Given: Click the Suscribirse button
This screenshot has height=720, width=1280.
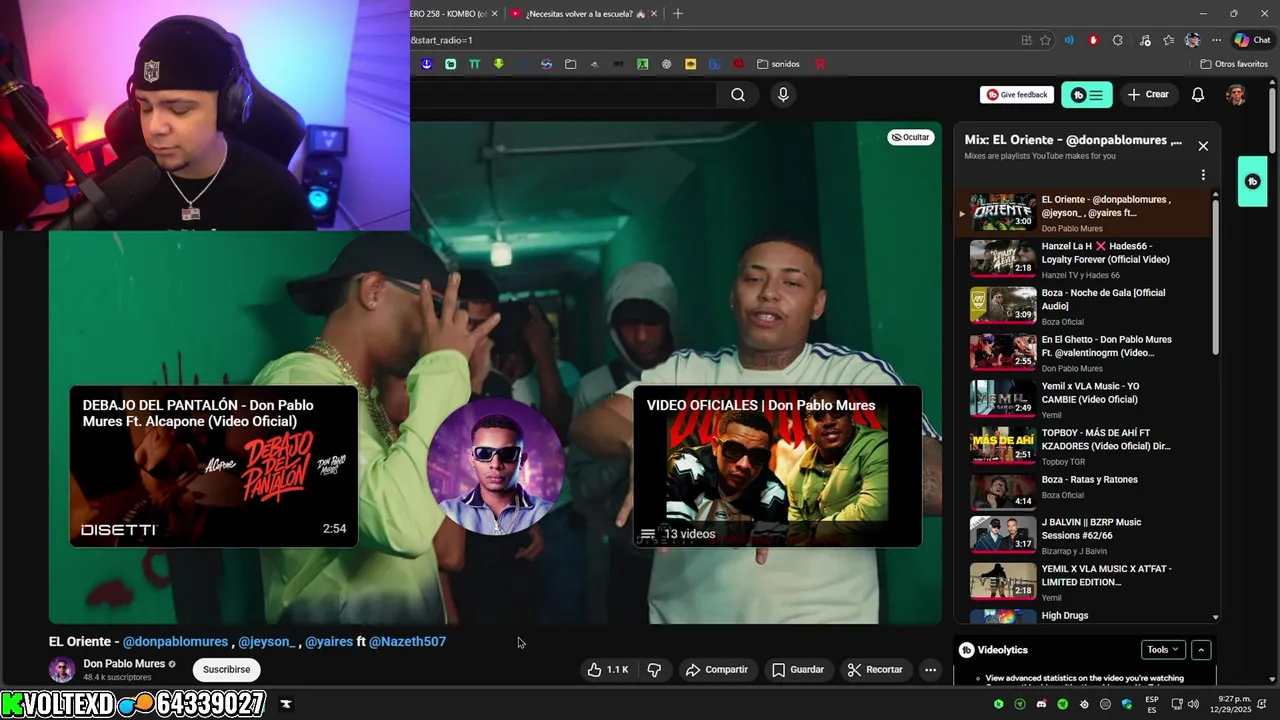Looking at the screenshot, I should (x=226, y=670).
